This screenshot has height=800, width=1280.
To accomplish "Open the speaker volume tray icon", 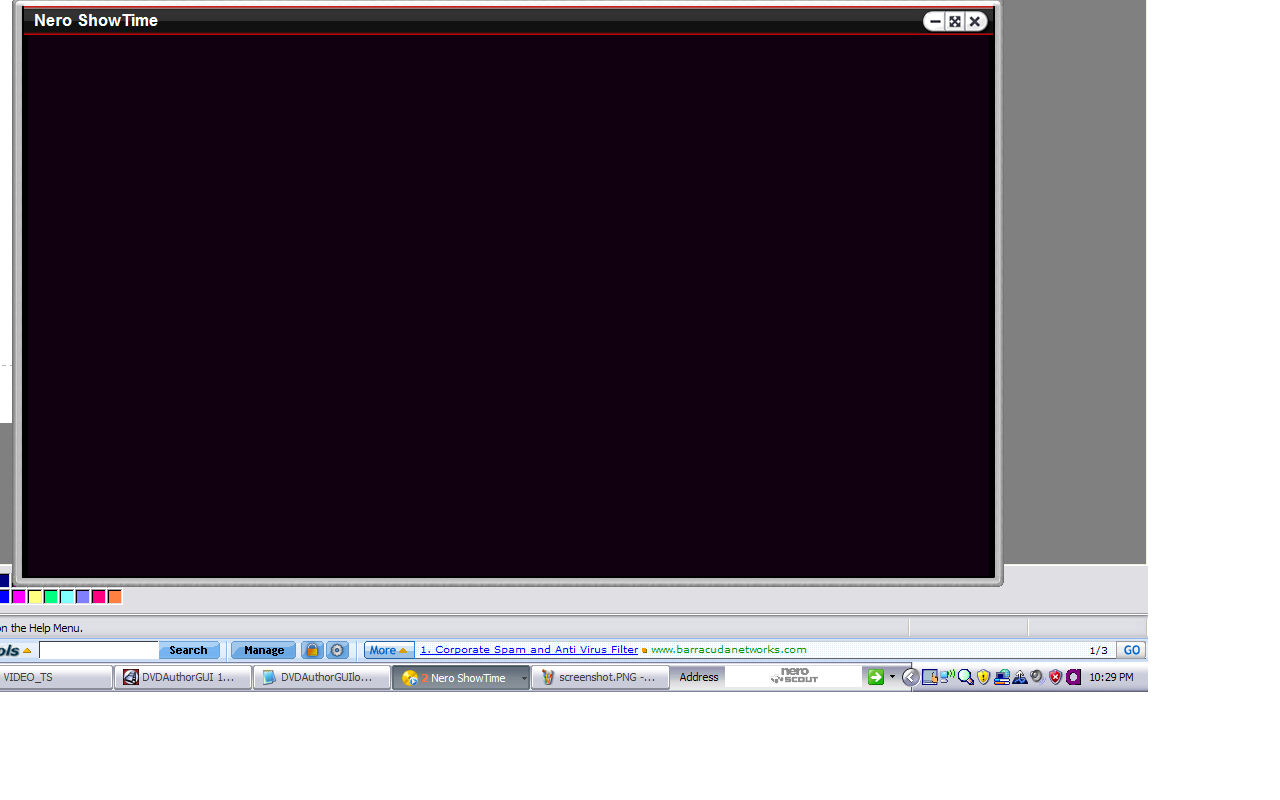I will click(1037, 677).
